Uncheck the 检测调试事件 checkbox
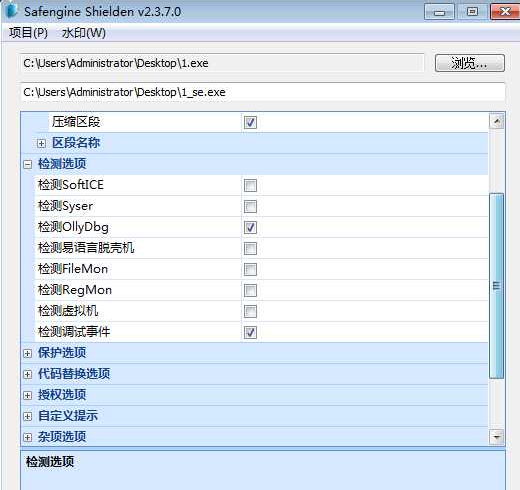Screen dimensions: 520x490 point(250,332)
